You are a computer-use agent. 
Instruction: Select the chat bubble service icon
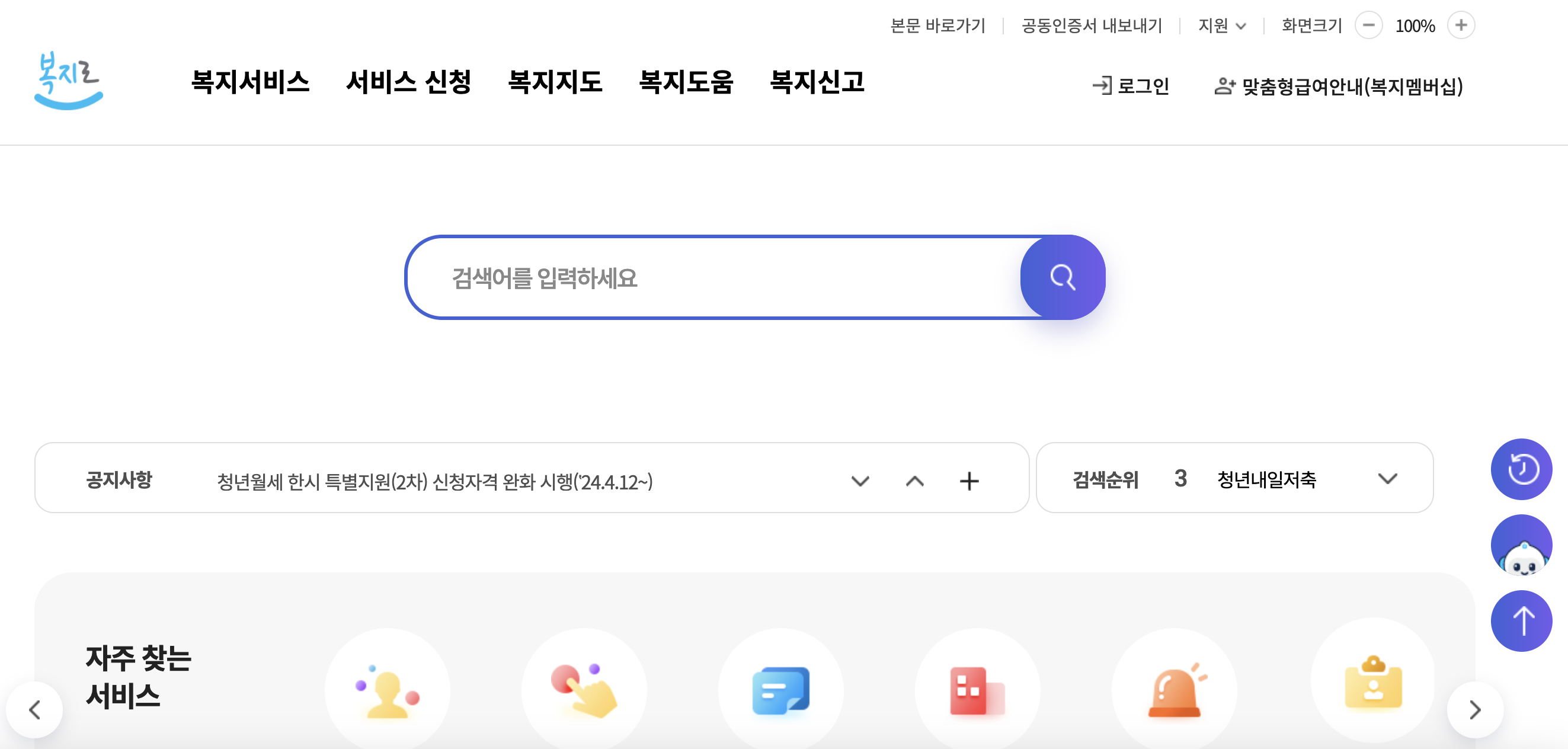(781, 690)
